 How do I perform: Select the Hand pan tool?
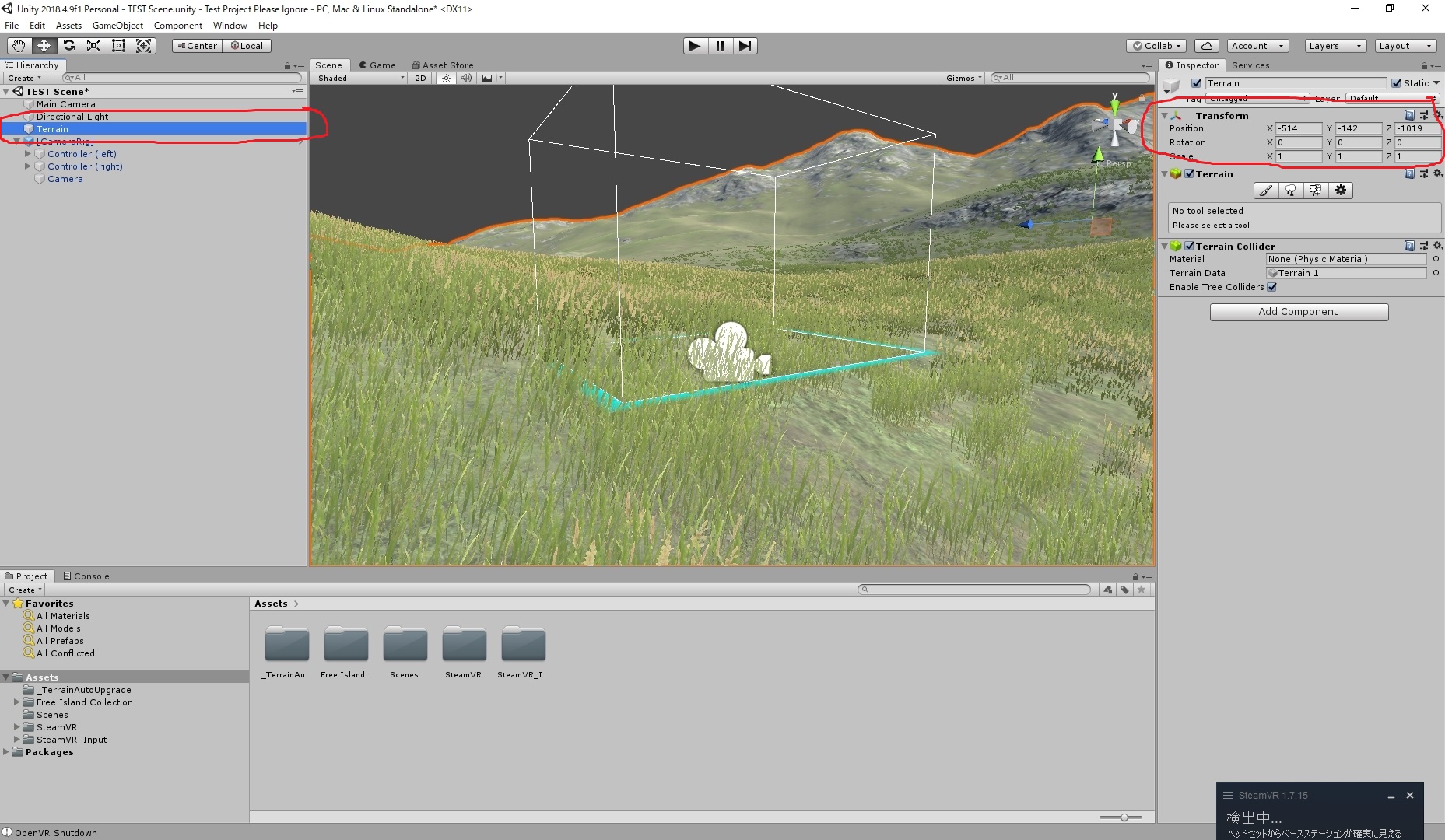point(19,46)
